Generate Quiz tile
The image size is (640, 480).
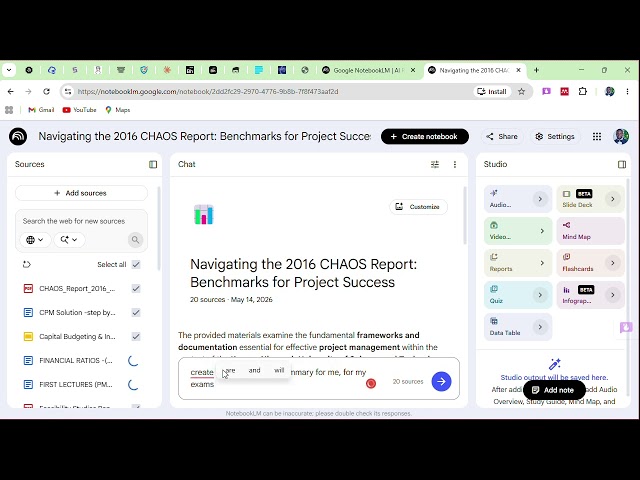pos(518,295)
